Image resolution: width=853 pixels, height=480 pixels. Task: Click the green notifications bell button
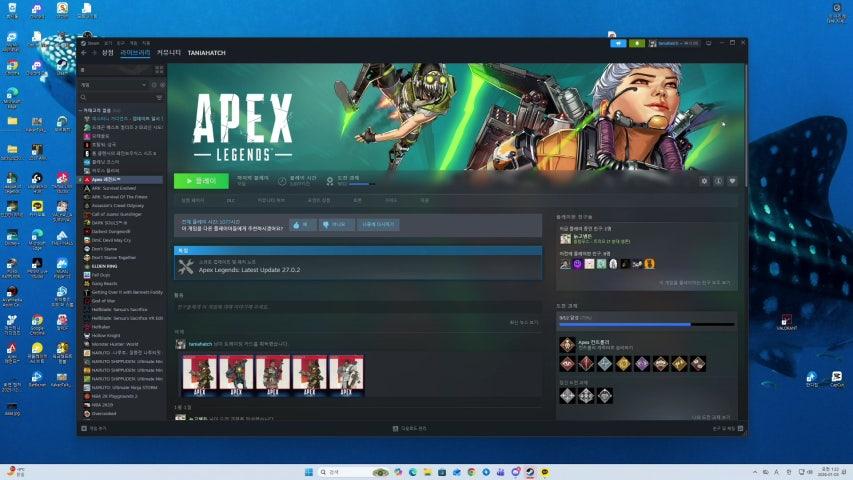[x=636, y=43]
